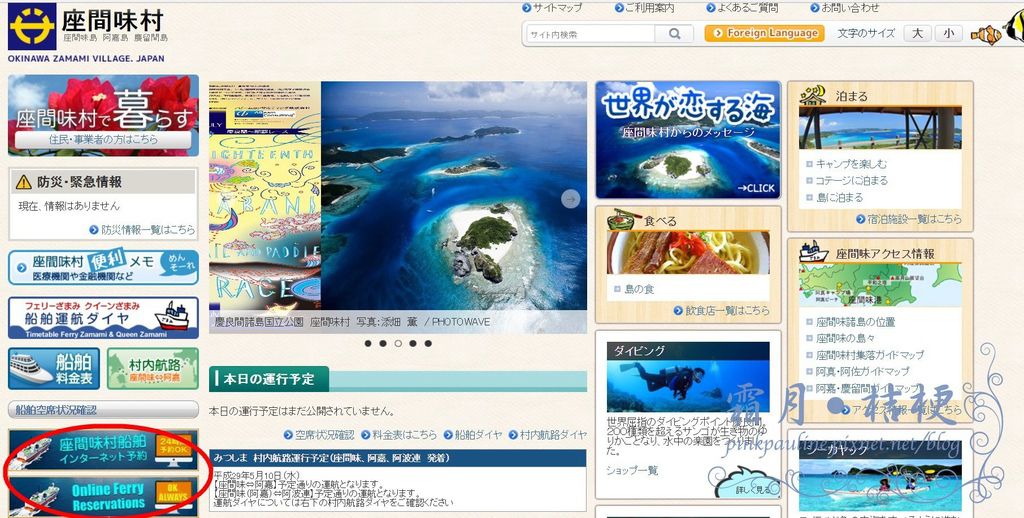Select the fourth slideshow dot

coord(413,343)
